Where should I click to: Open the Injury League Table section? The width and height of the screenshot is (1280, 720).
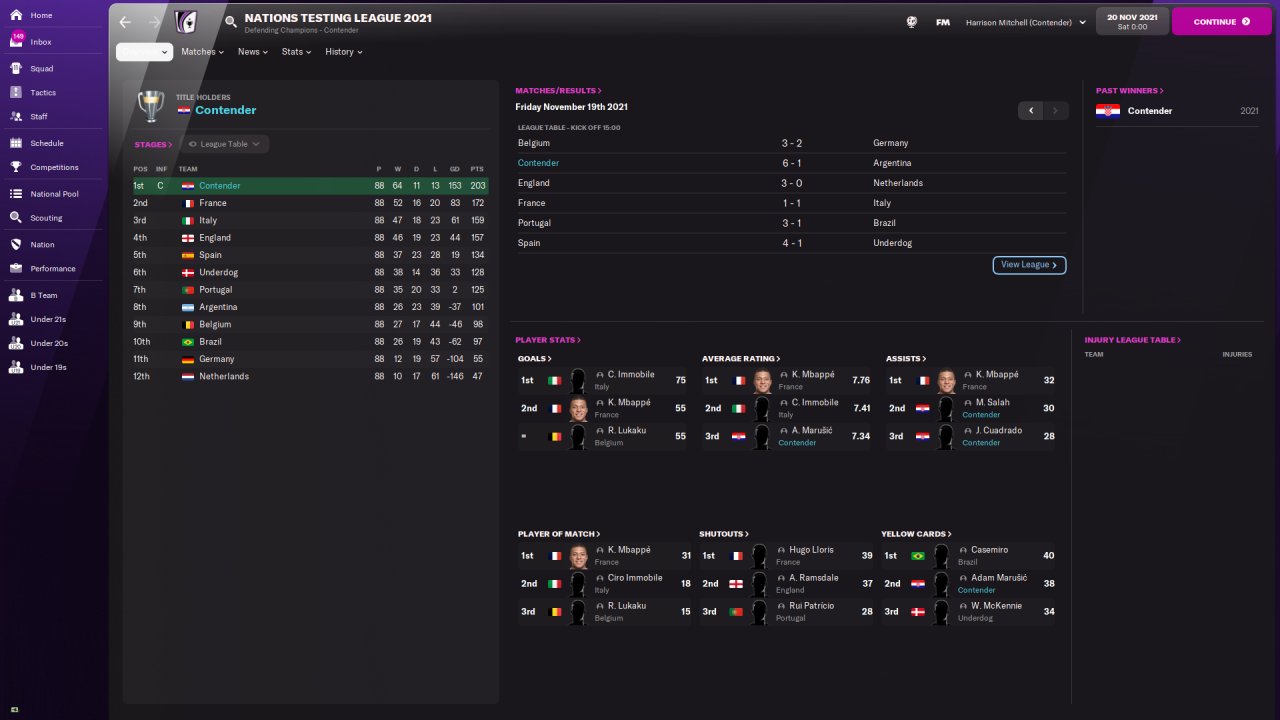tap(1133, 340)
